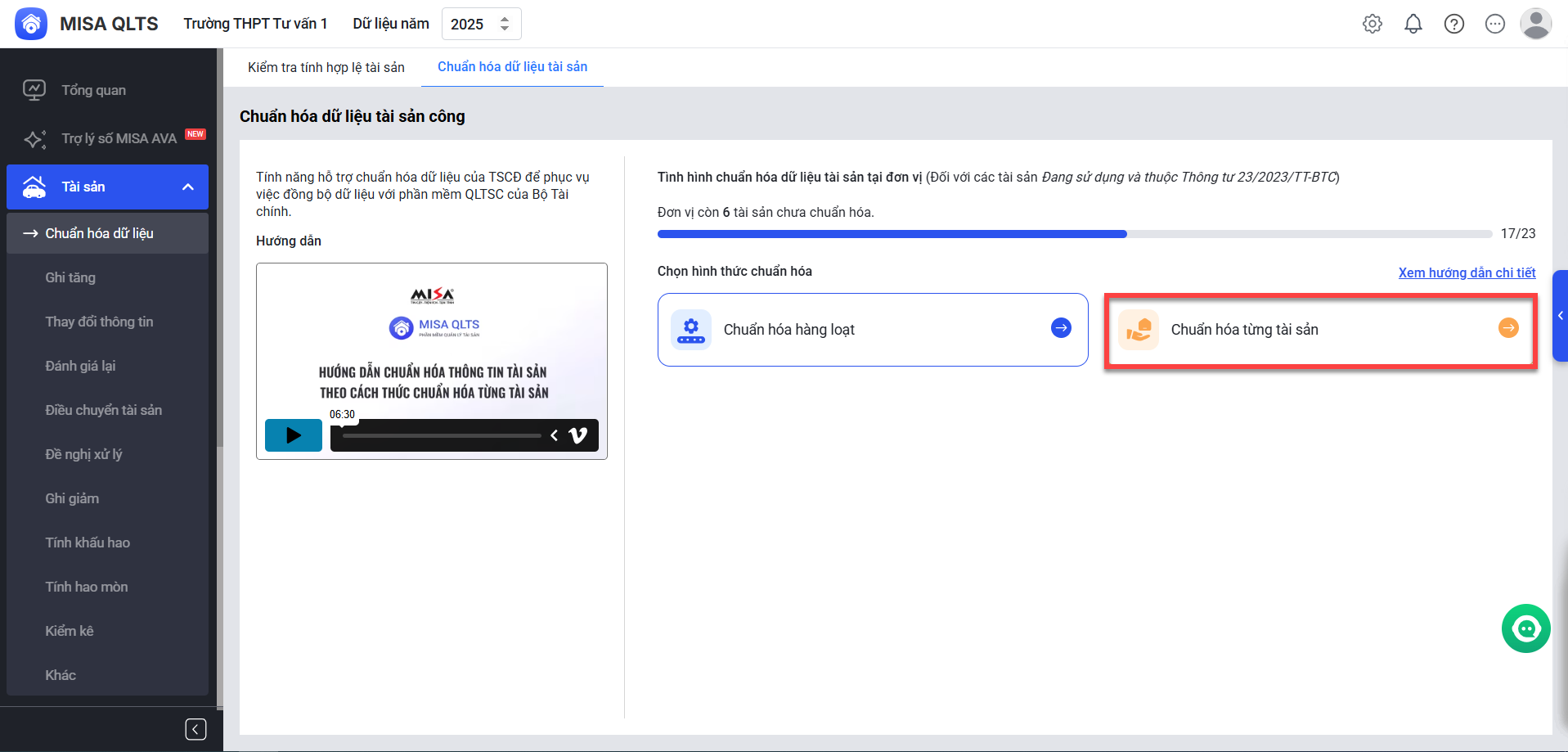Click the video progress bar
This screenshot has height=752, width=1568.
coord(442,435)
